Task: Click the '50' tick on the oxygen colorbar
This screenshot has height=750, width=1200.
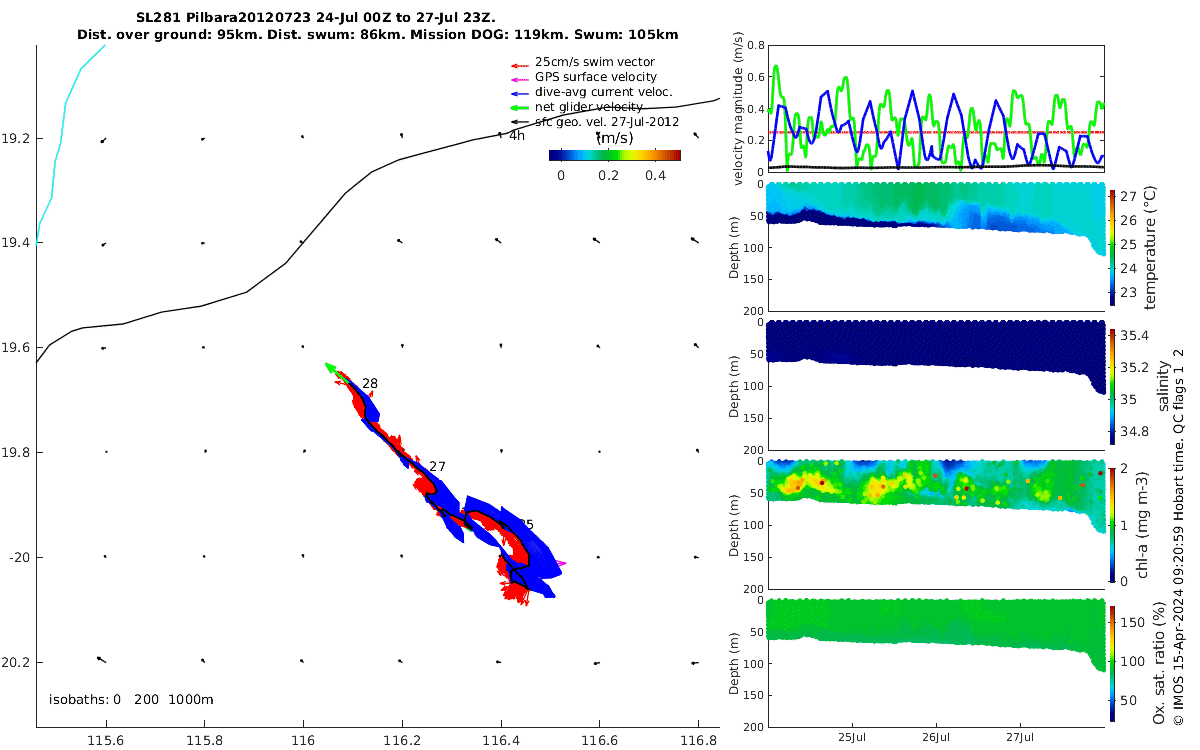Action: [1127, 701]
